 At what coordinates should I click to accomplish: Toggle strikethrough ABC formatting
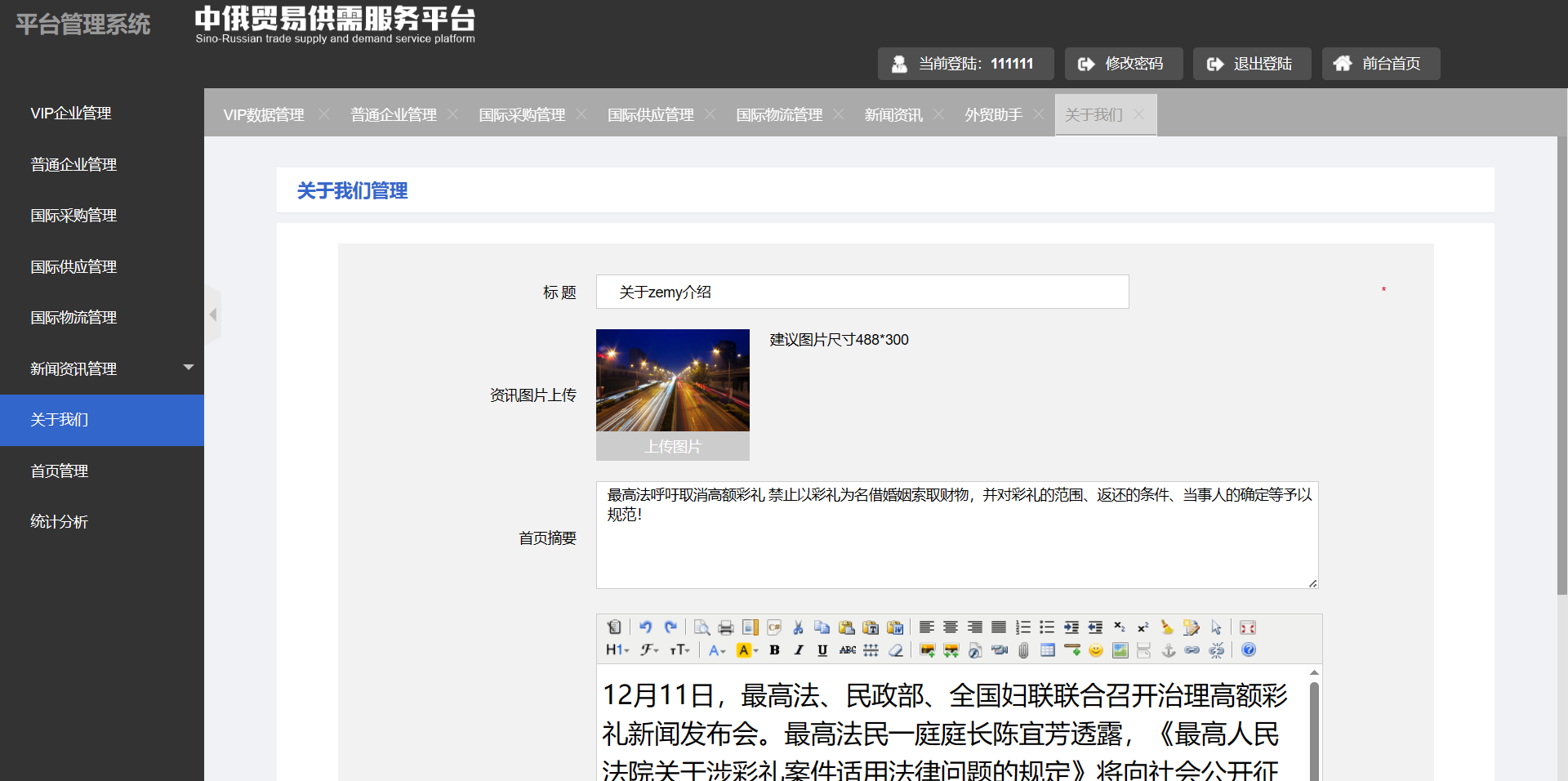[848, 650]
